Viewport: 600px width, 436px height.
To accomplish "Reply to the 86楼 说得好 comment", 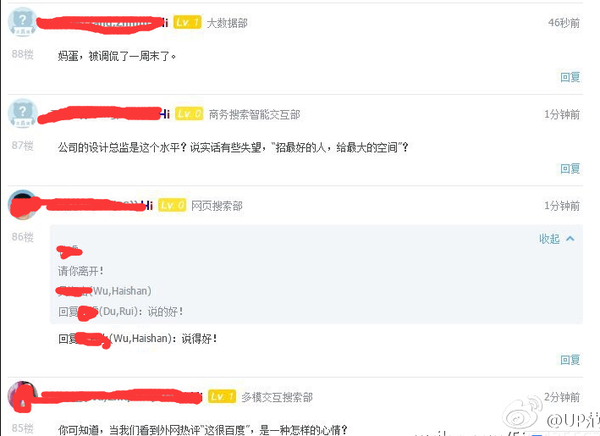I will (570, 360).
